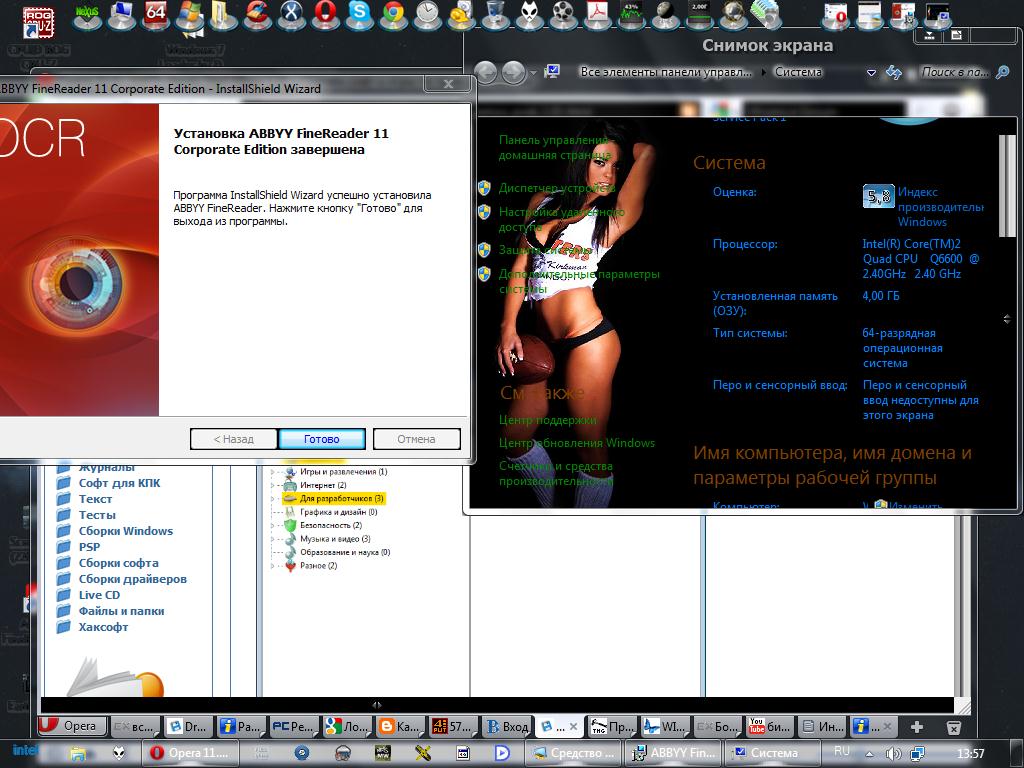Click the alien head taskbar icon

pos(118,753)
